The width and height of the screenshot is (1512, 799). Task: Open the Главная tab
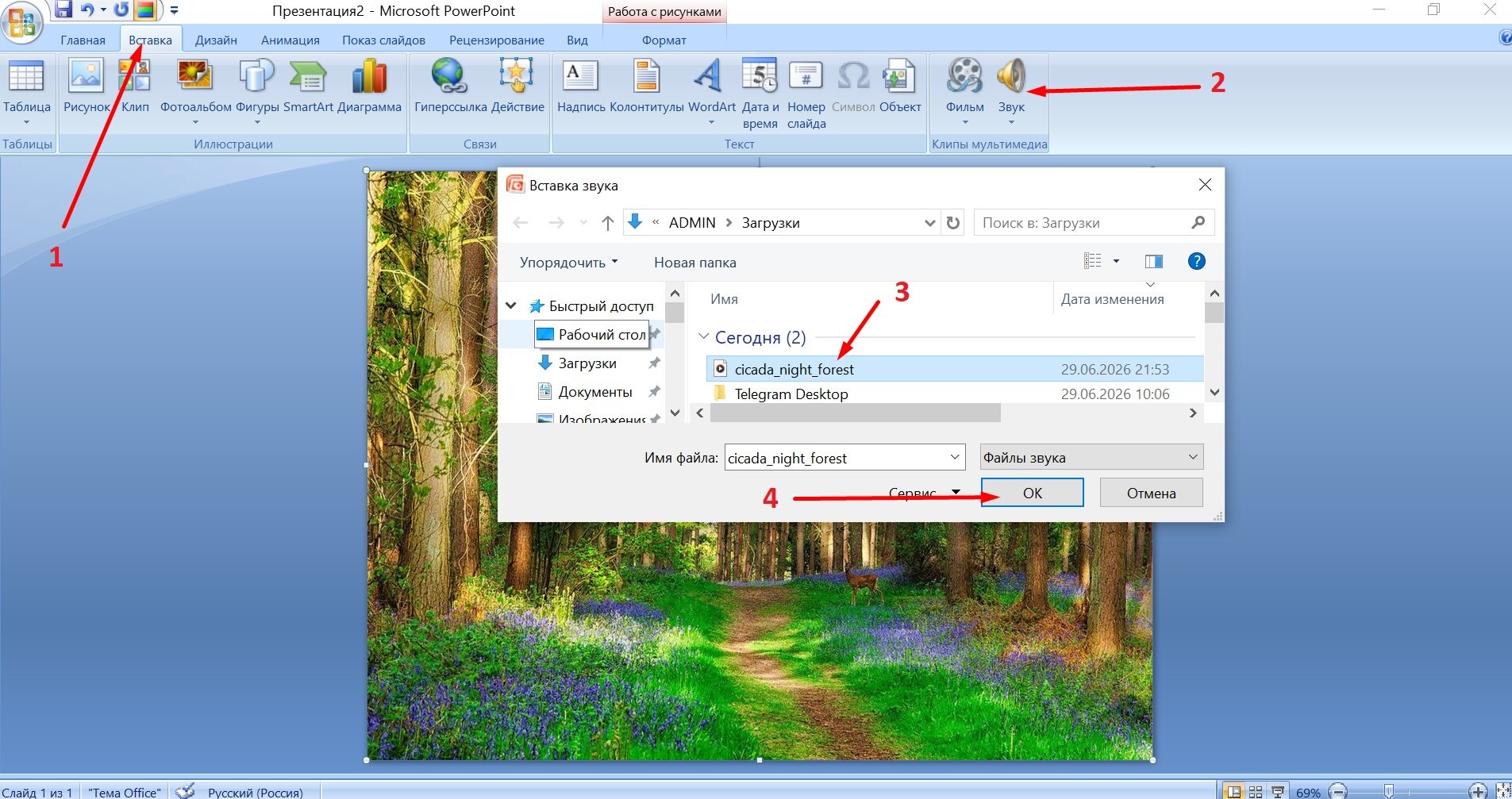tap(83, 40)
